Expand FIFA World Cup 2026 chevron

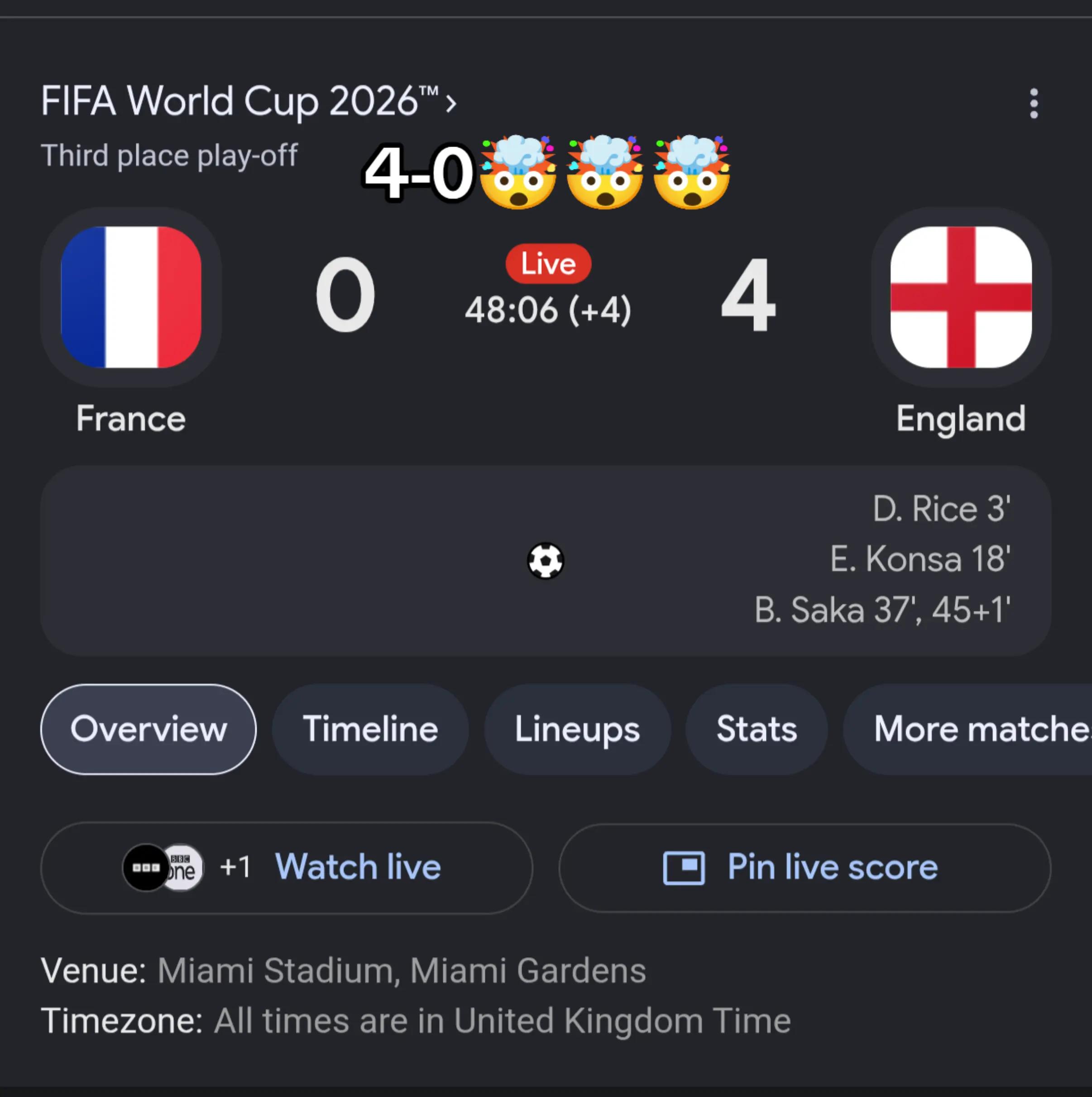(x=450, y=103)
